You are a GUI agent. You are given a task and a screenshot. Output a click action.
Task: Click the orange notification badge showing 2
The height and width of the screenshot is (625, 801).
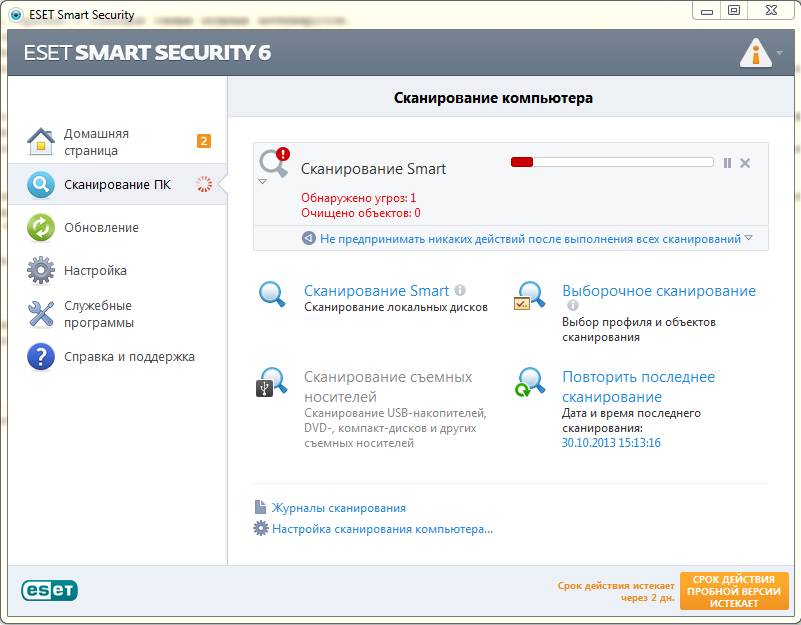coord(204,141)
